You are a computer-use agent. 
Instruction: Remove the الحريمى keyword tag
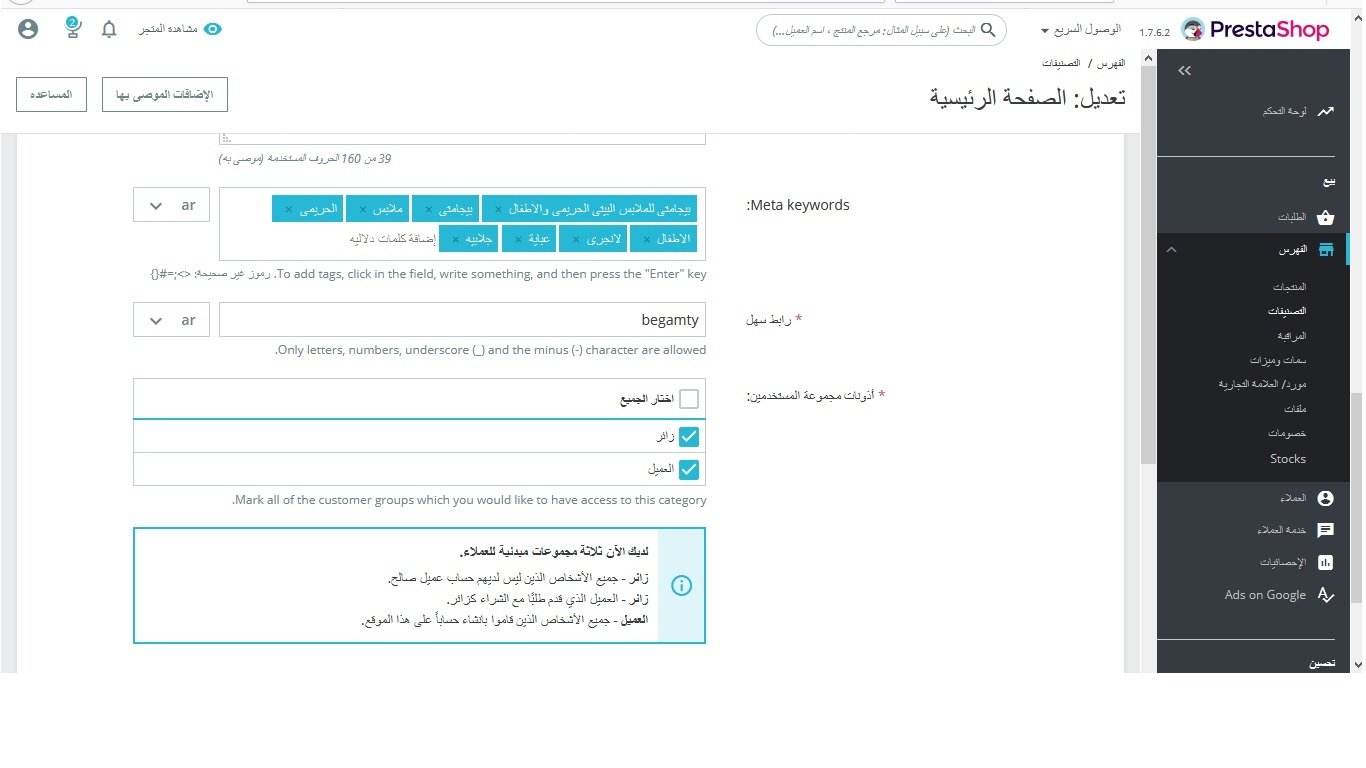(x=288, y=209)
